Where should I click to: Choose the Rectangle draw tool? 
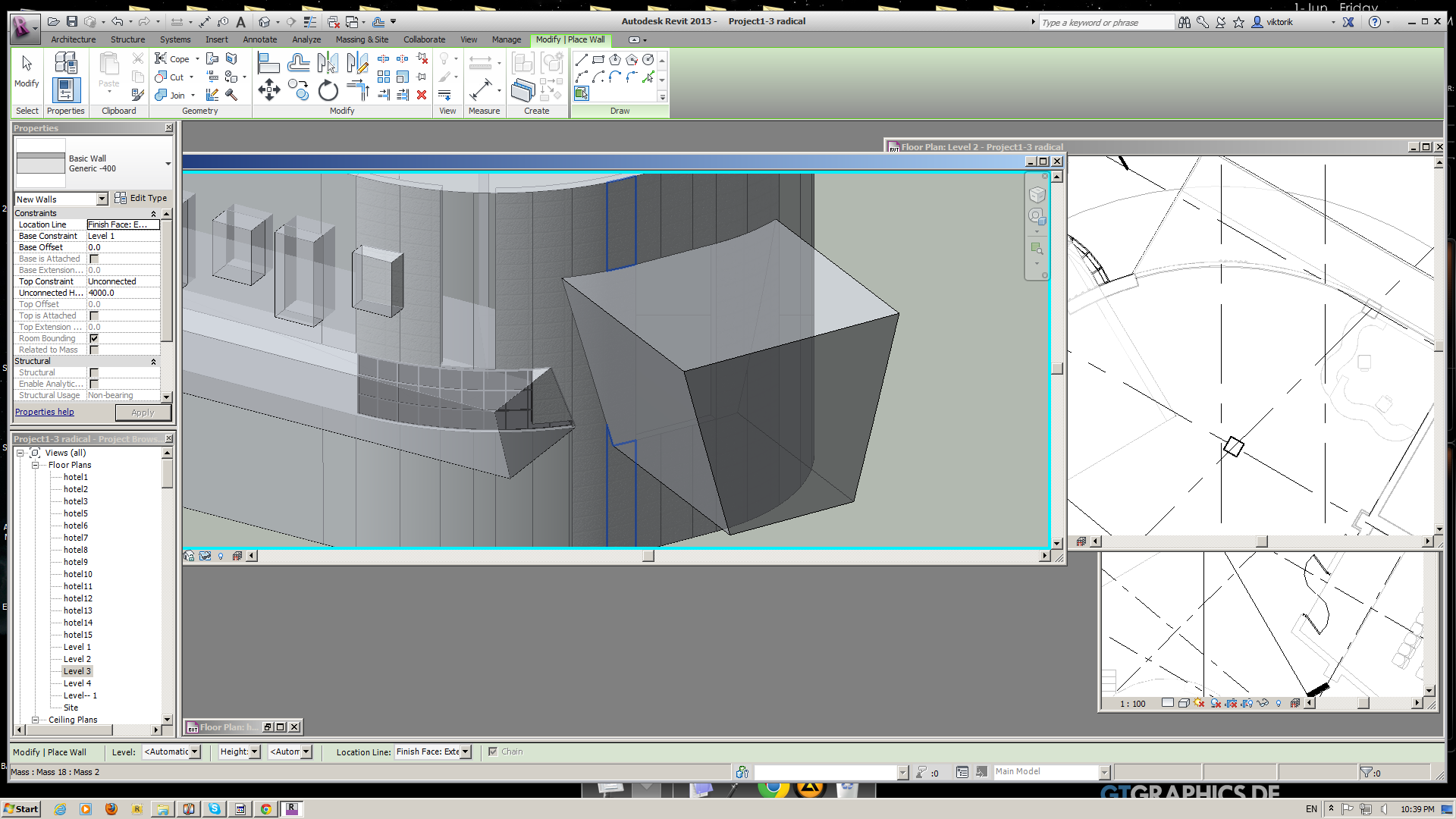[598, 59]
